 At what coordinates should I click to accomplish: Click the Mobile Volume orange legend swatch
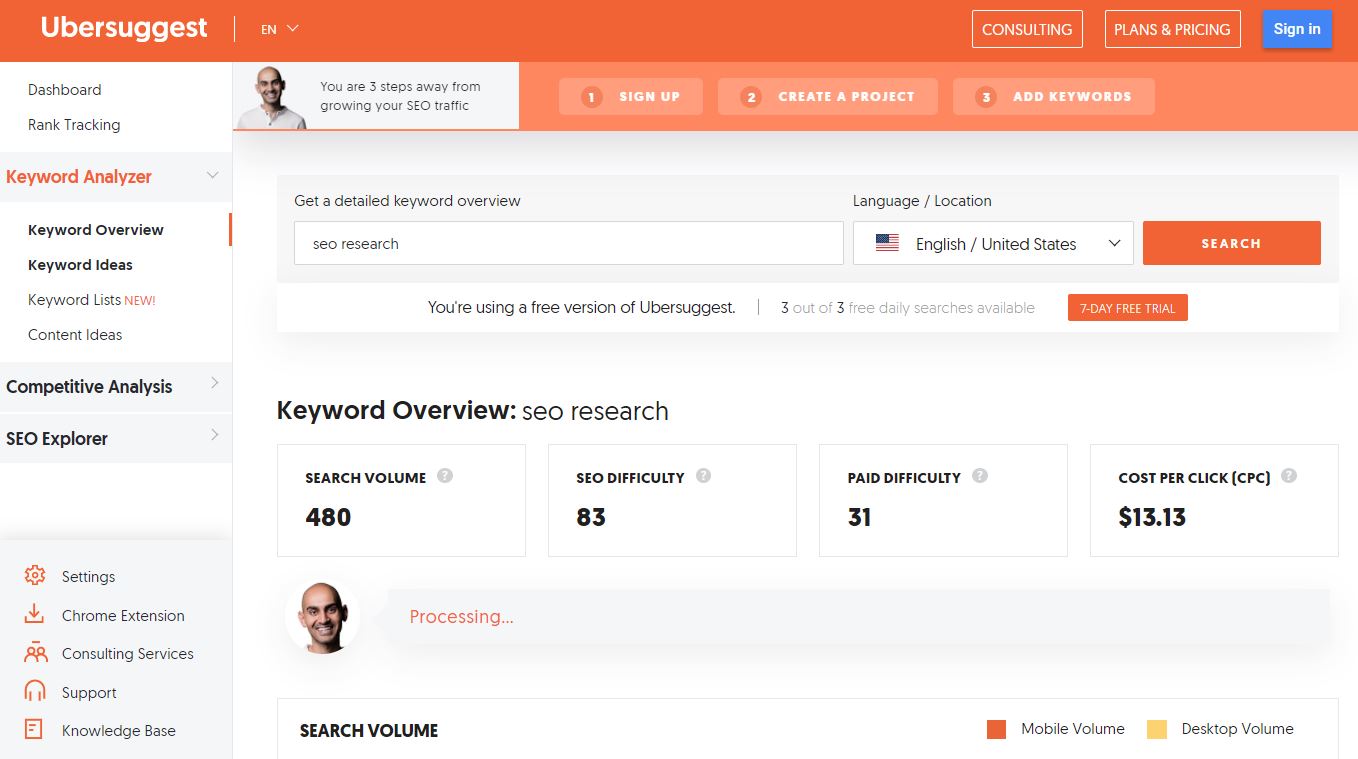pos(996,729)
